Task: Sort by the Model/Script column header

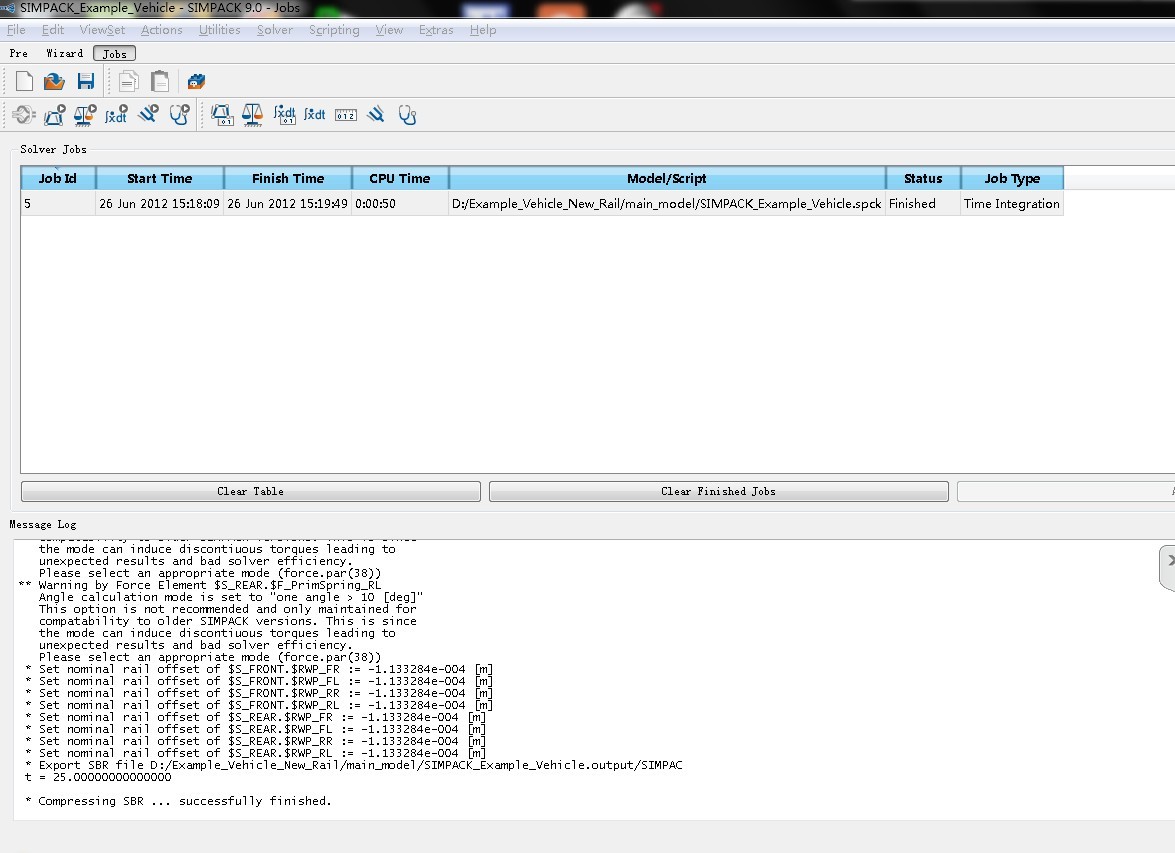Action: pos(667,178)
